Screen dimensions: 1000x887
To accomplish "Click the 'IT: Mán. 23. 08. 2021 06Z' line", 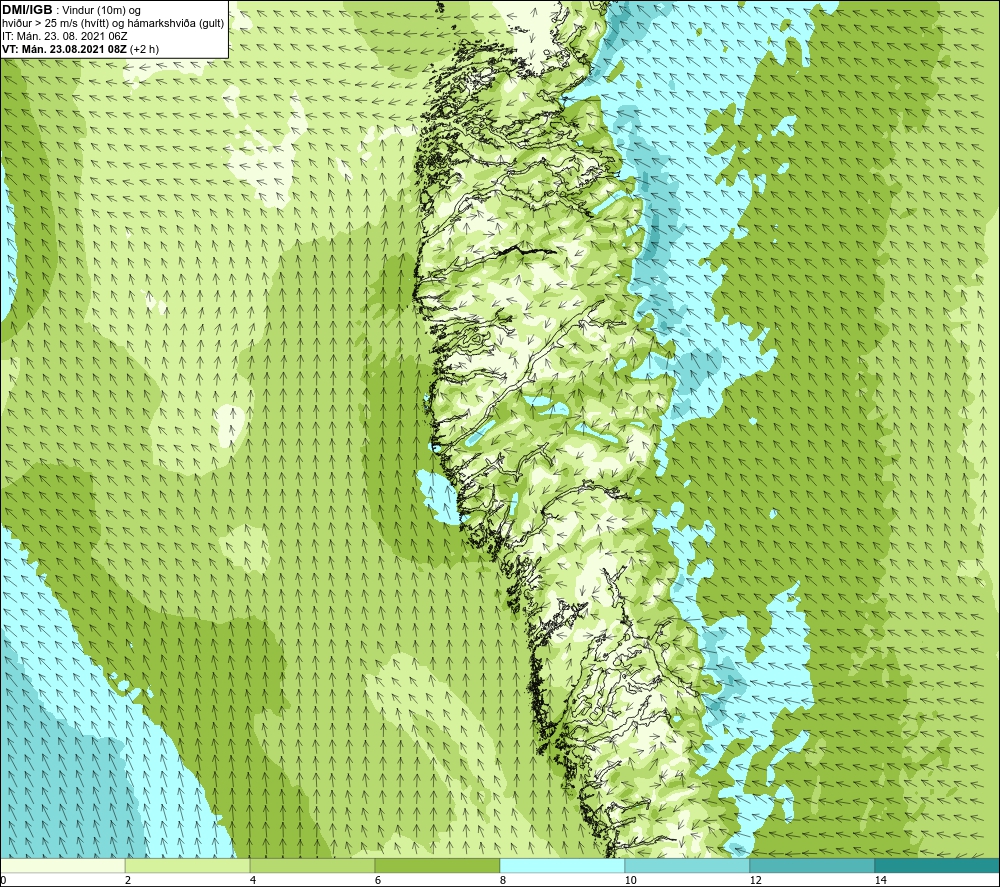I will point(64,36).
